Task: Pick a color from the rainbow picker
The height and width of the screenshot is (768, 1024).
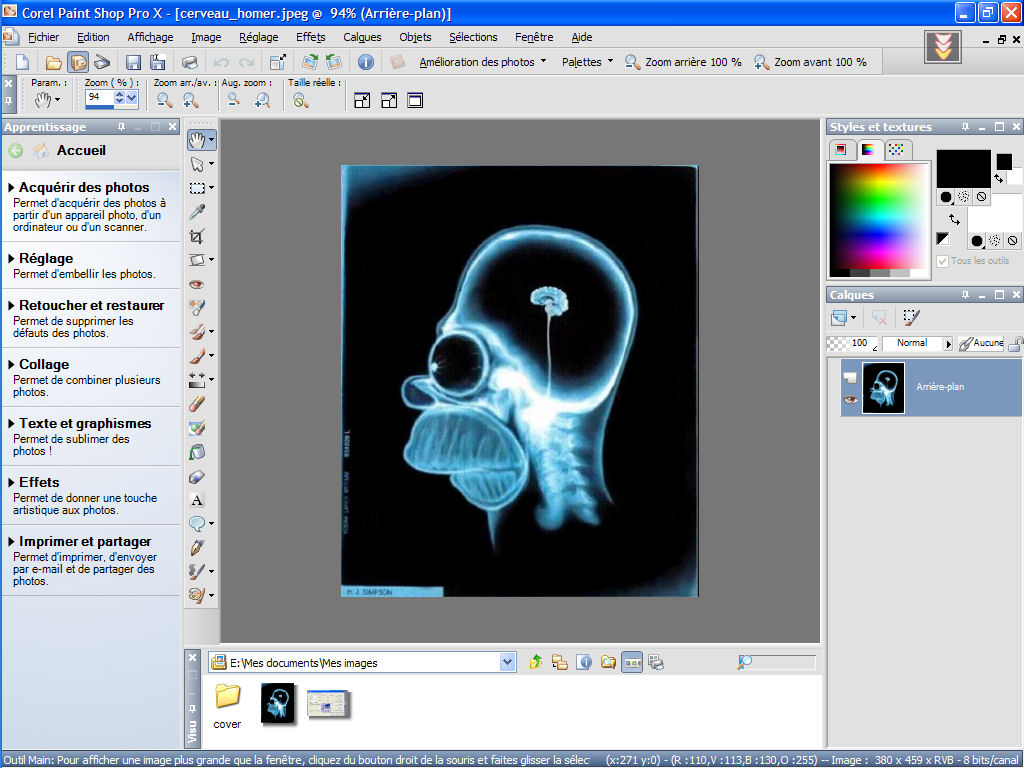Action: pyautogui.click(x=880, y=217)
